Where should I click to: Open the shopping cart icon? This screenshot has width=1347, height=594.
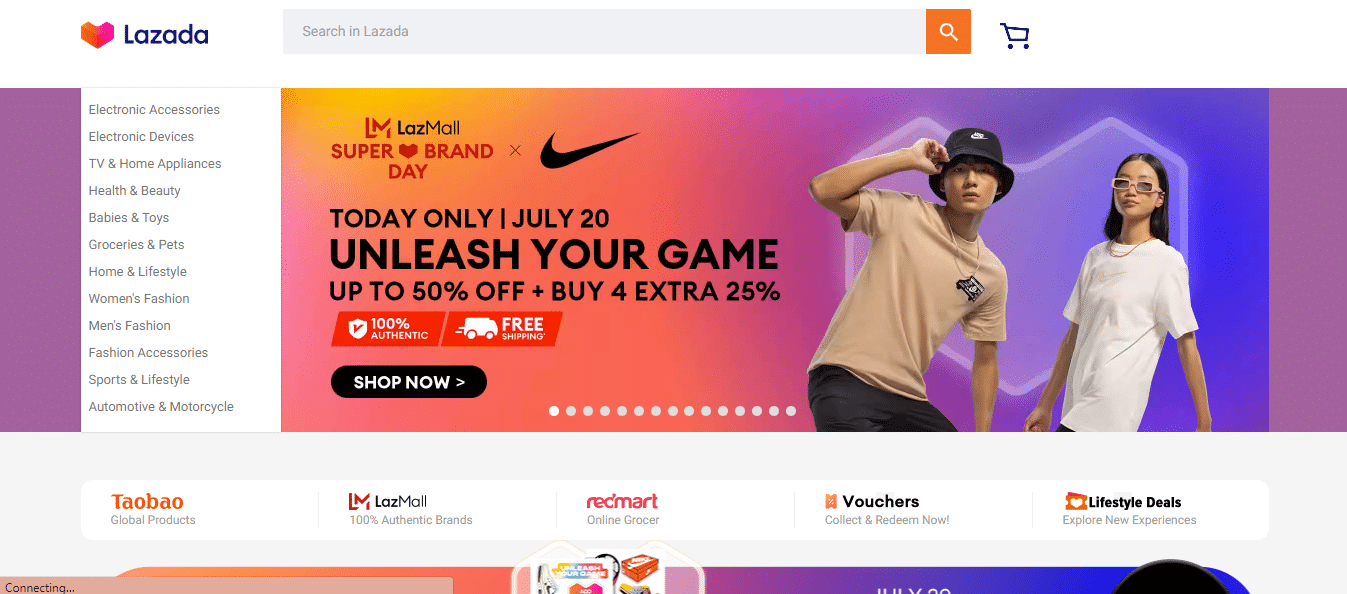click(1014, 35)
